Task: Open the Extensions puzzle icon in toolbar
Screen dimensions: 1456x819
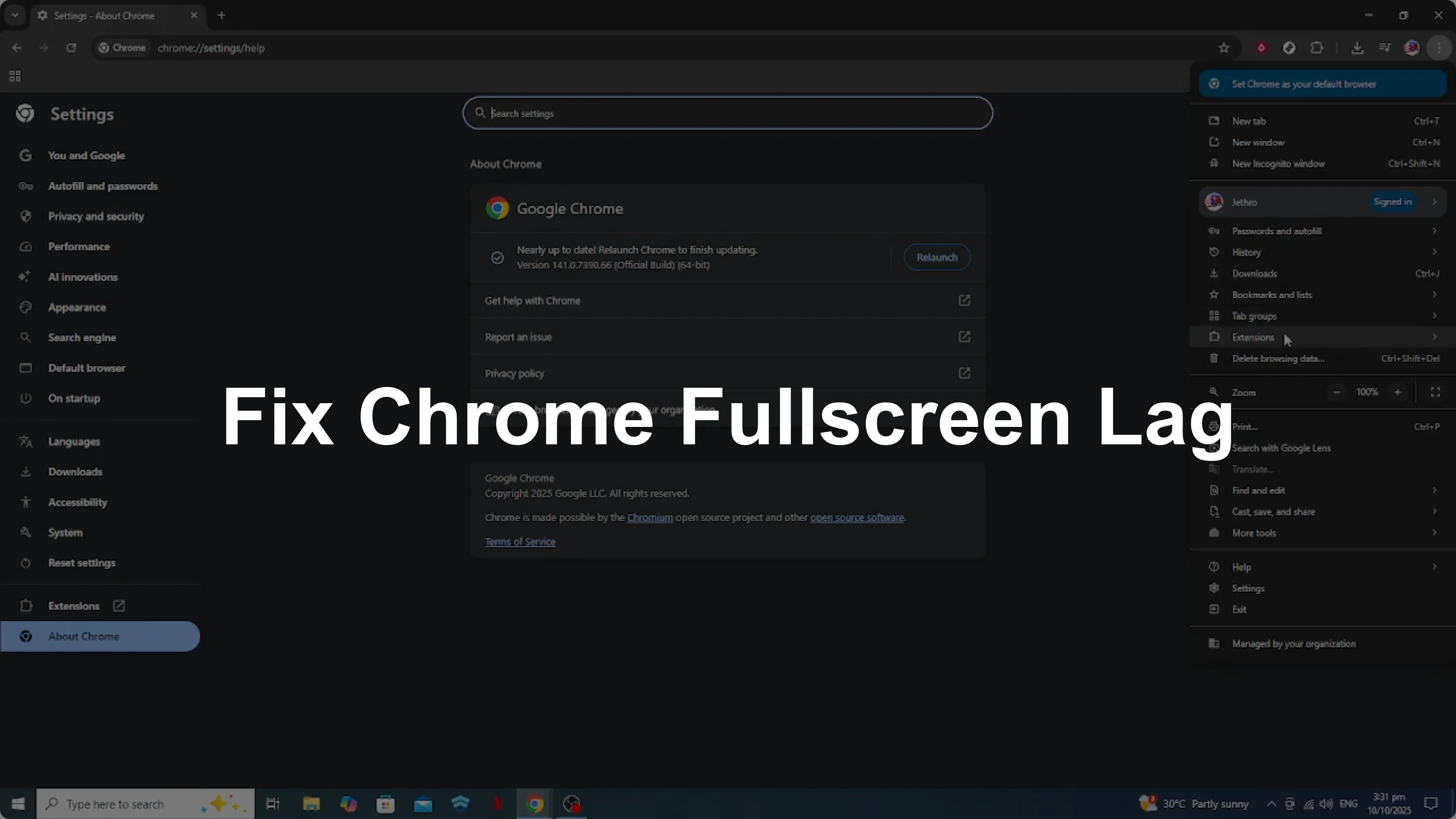Action: (x=1316, y=48)
